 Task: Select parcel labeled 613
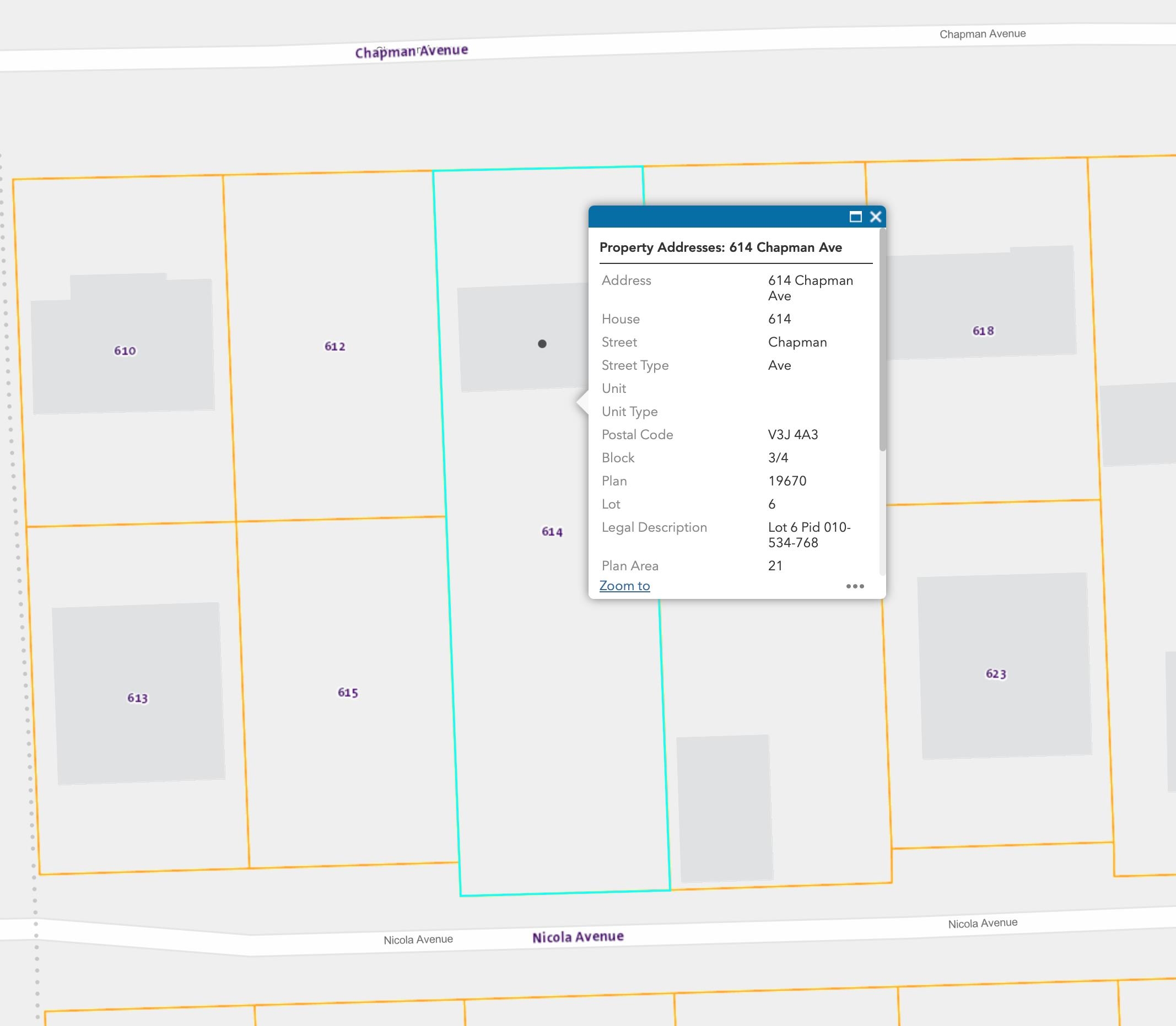[x=137, y=698]
